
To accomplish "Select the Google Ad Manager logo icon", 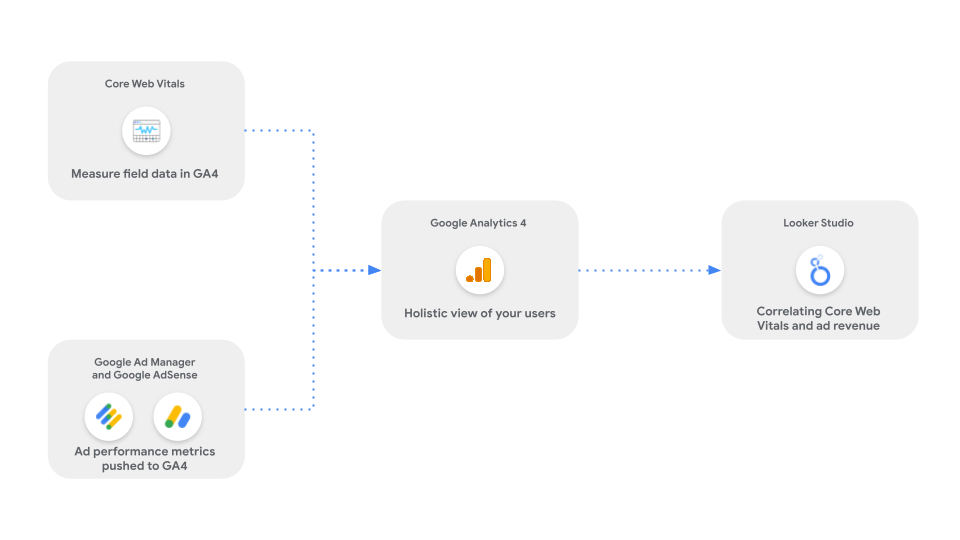I will coord(109,417).
